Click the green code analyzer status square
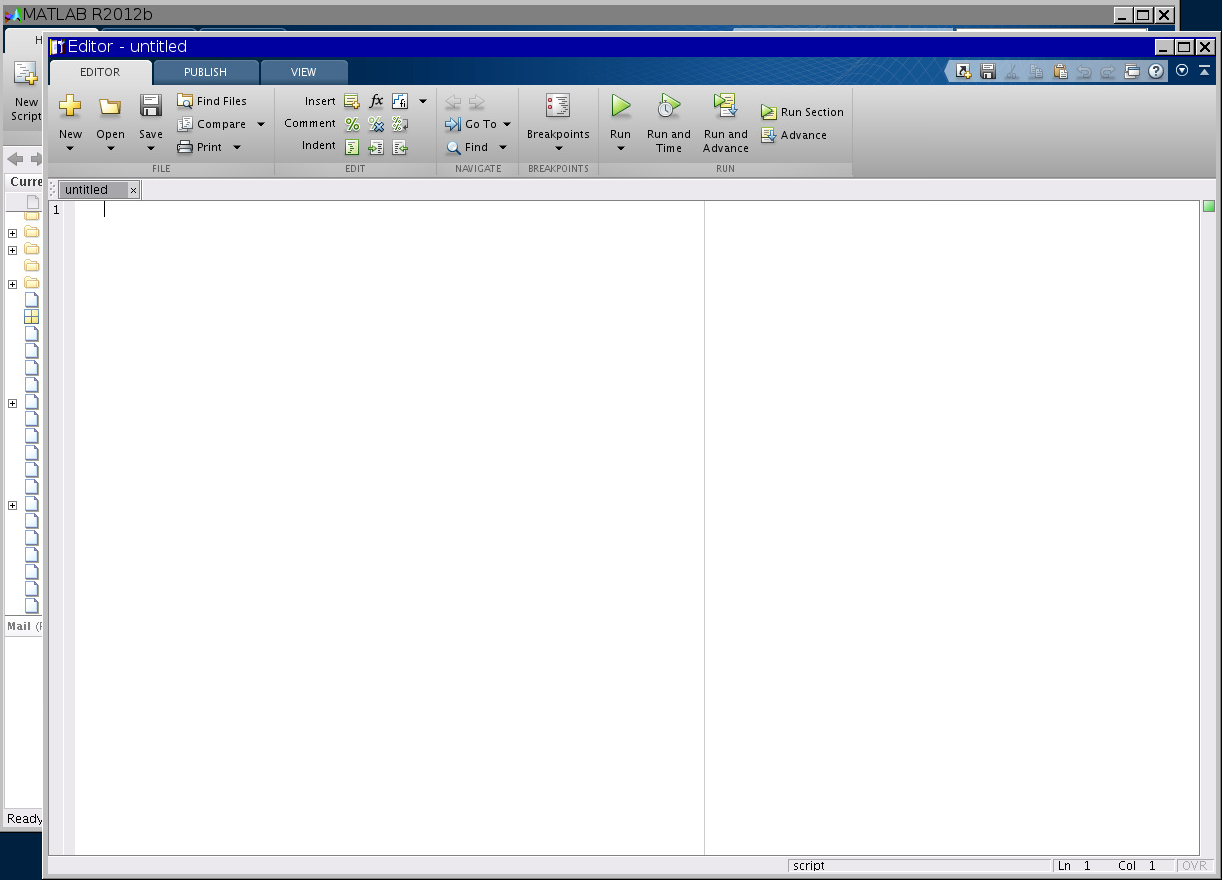Viewport: 1223px width, 880px height. point(1209,206)
